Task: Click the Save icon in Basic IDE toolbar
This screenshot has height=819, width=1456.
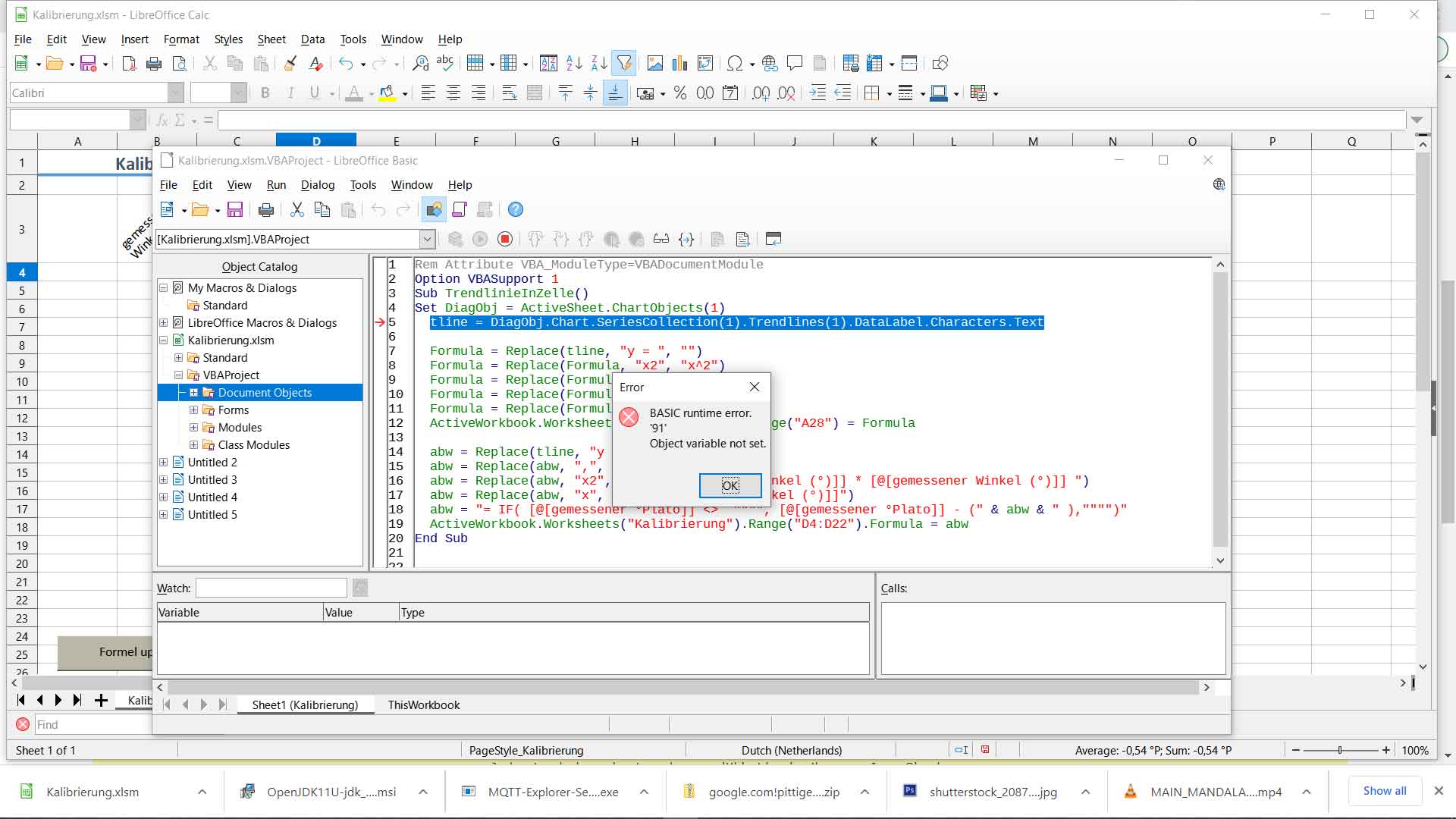Action: 235,210
